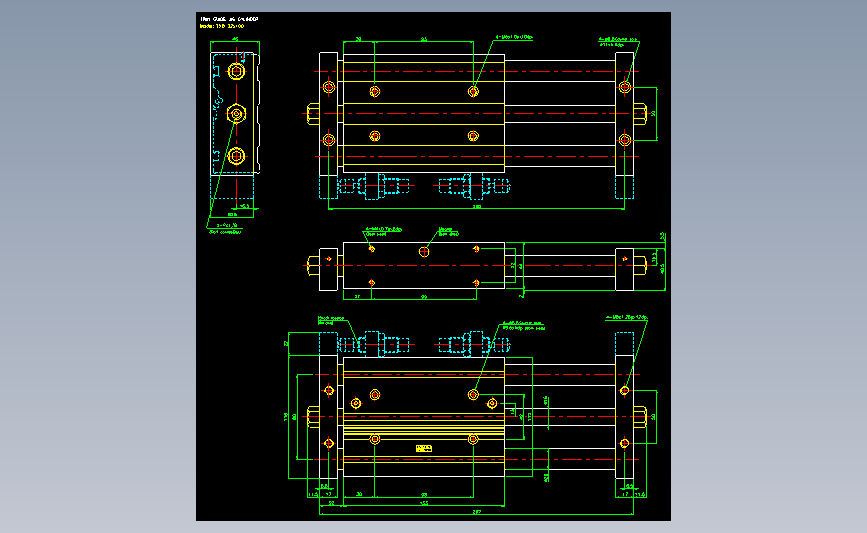The width and height of the screenshot is (867, 533).
Task: Select the middle hex nut in the end view
Action: click(x=237, y=114)
